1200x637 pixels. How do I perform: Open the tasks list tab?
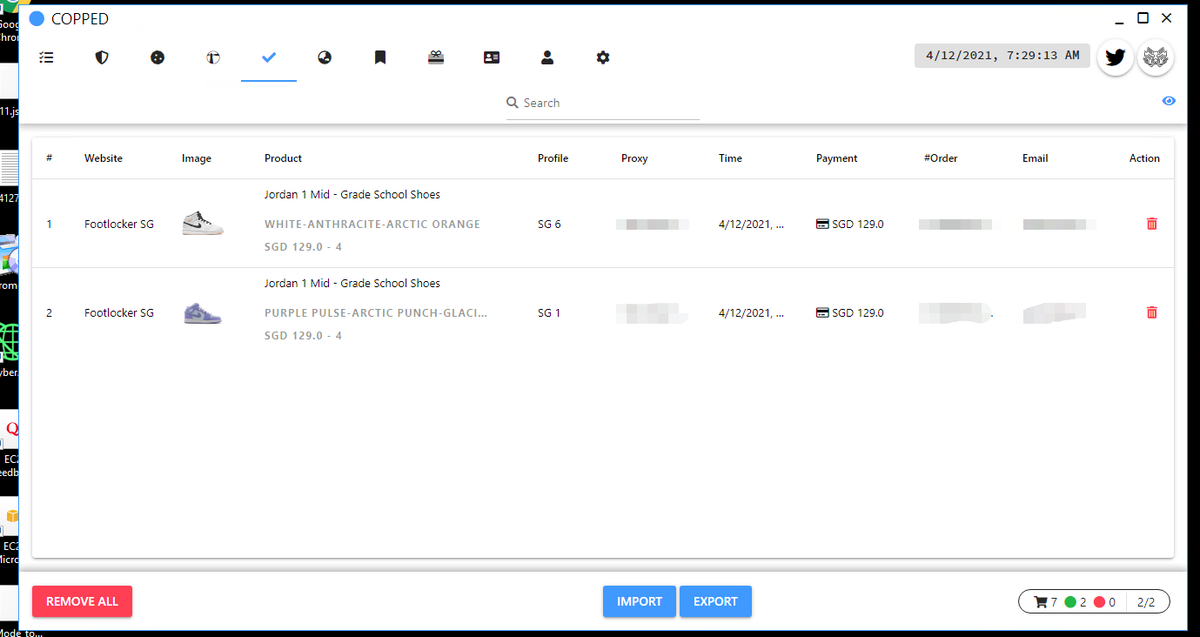coord(46,58)
